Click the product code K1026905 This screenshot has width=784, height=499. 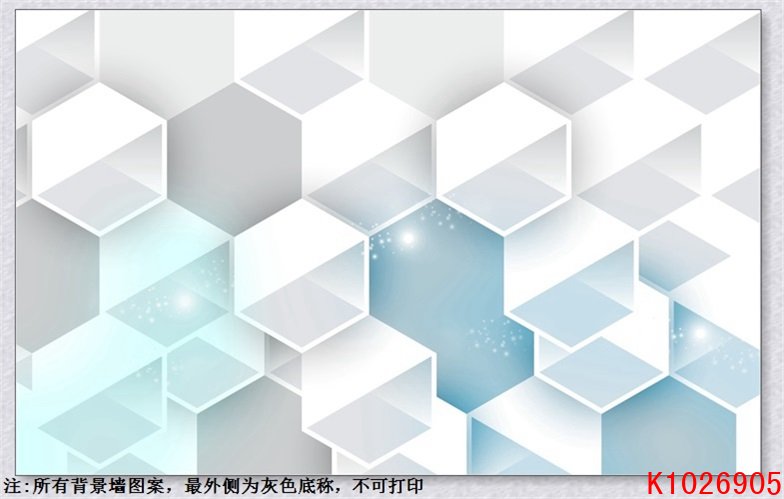pos(714,484)
